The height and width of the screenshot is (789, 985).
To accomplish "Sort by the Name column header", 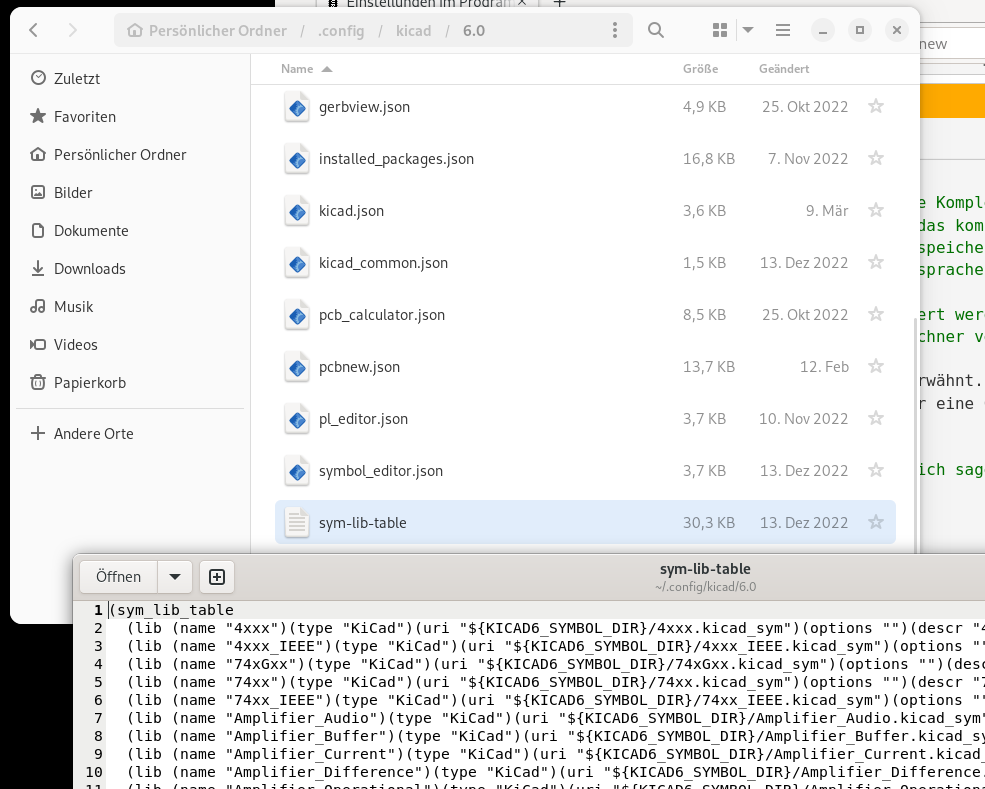I will pyautogui.click(x=307, y=68).
